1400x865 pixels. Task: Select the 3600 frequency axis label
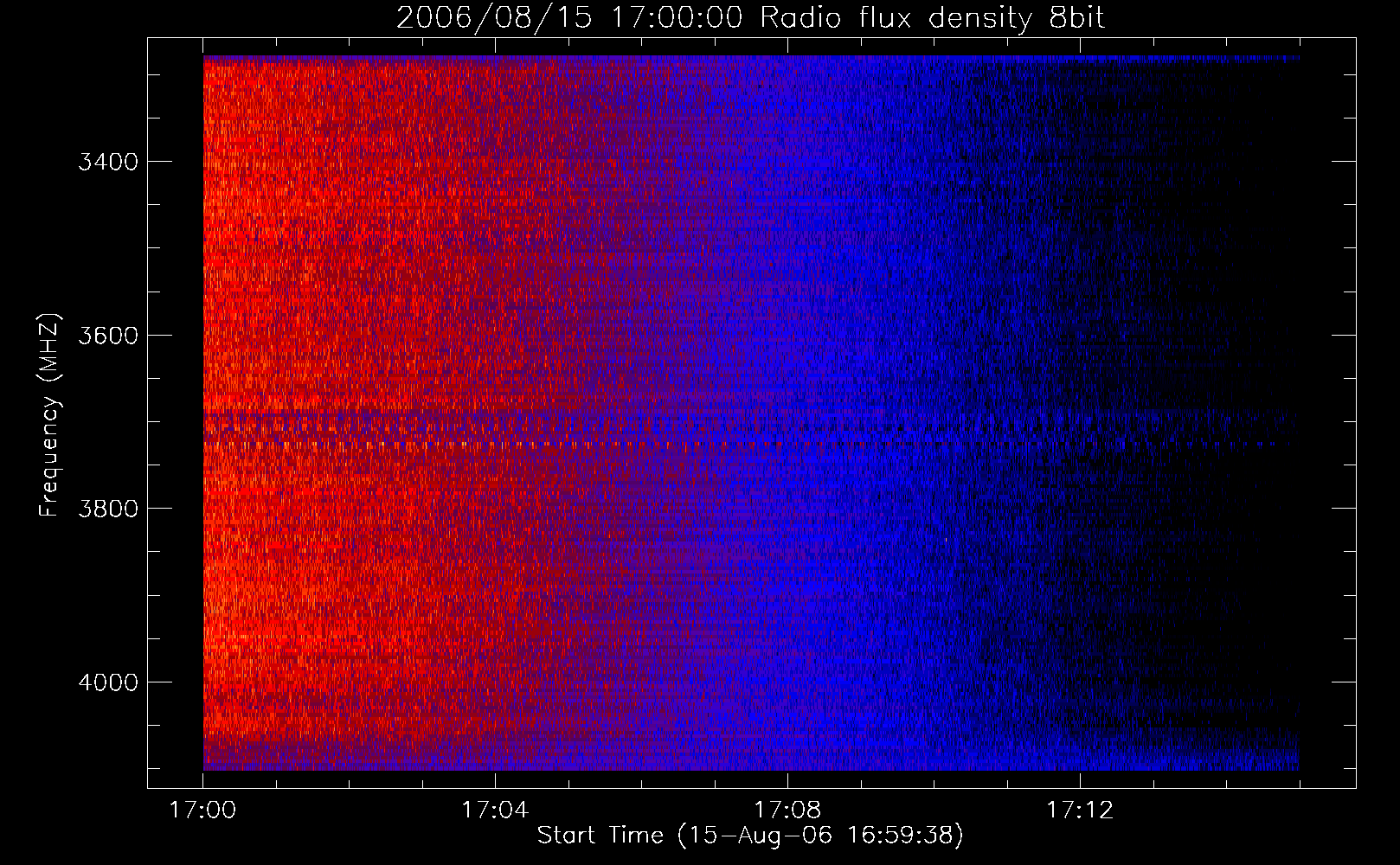(108, 336)
